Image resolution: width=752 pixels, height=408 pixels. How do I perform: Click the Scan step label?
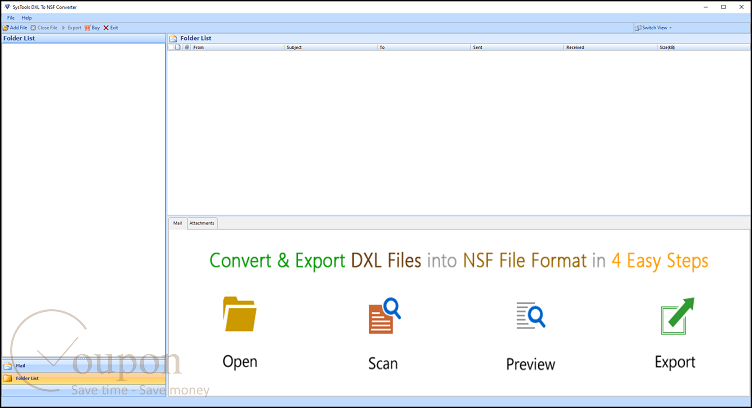pyautogui.click(x=383, y=363)
